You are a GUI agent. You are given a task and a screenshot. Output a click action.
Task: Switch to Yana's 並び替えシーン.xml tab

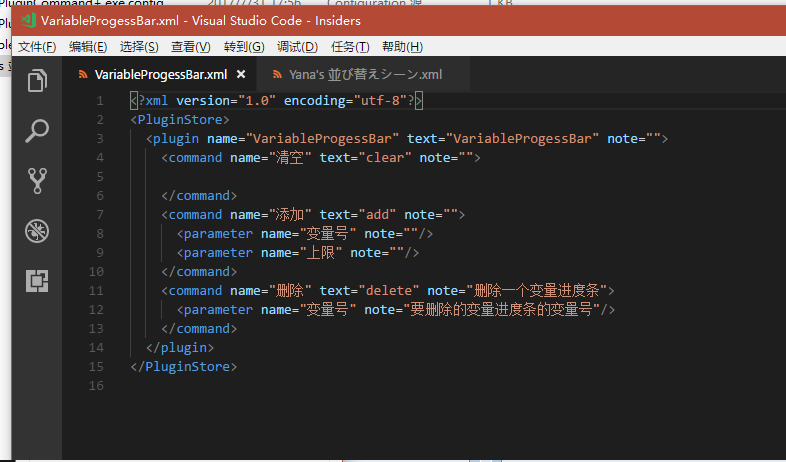click(x=365, y=75)
